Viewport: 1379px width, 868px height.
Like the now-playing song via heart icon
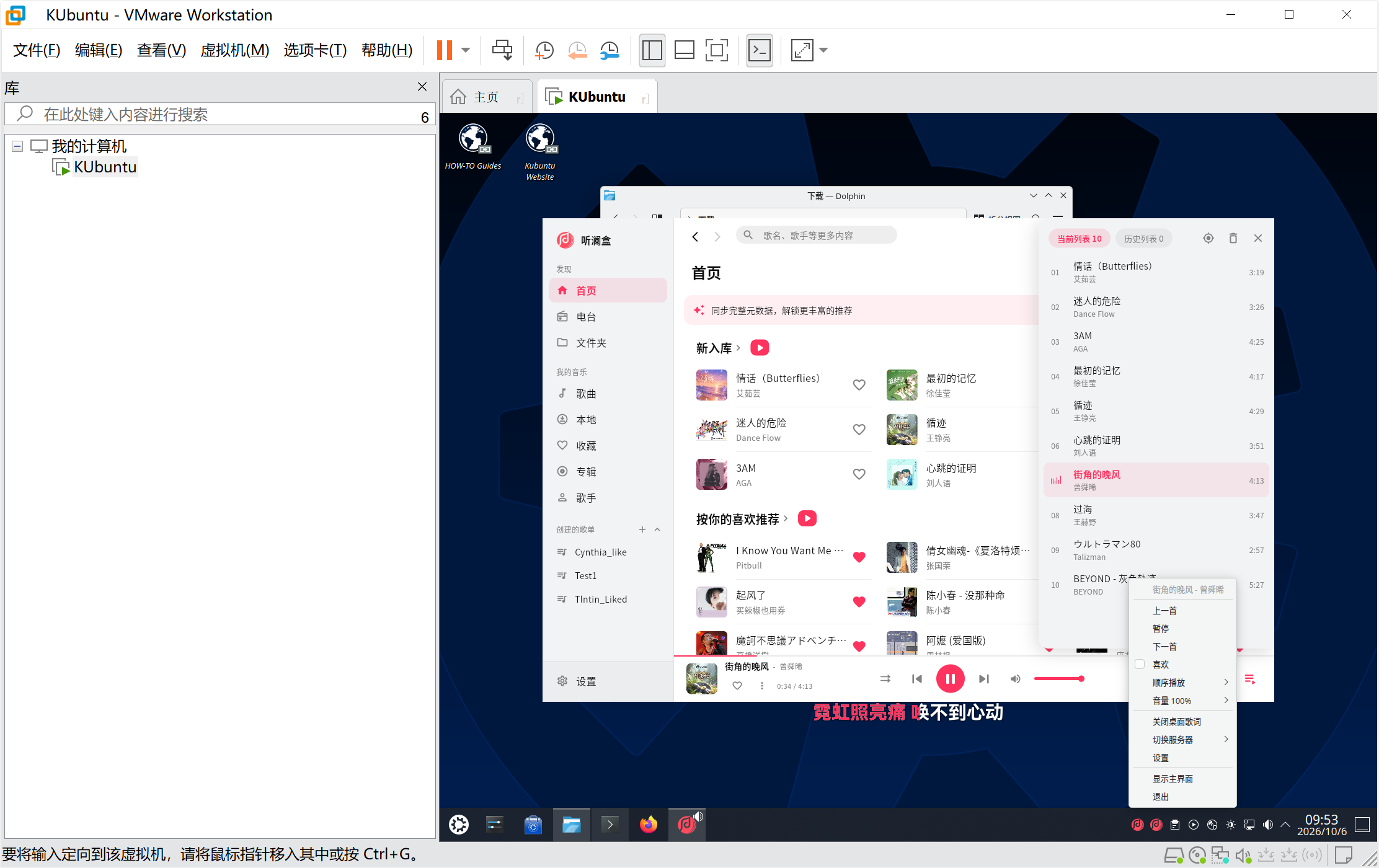(x=737, y=686)
